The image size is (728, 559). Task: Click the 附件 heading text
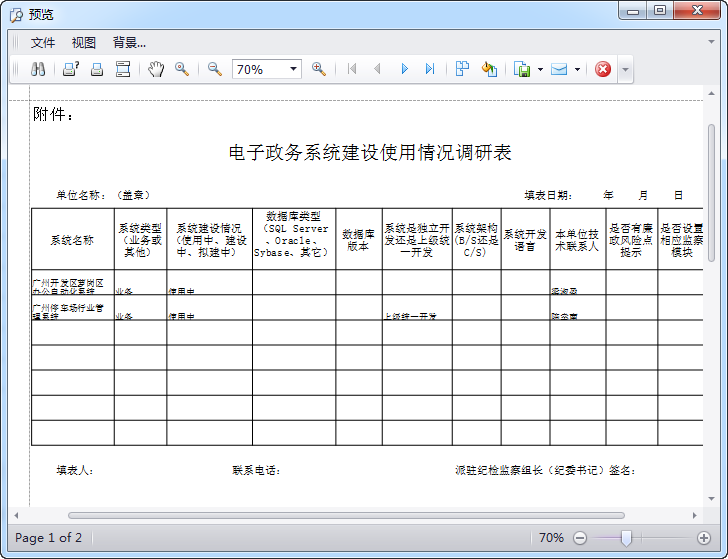point(53,114)
